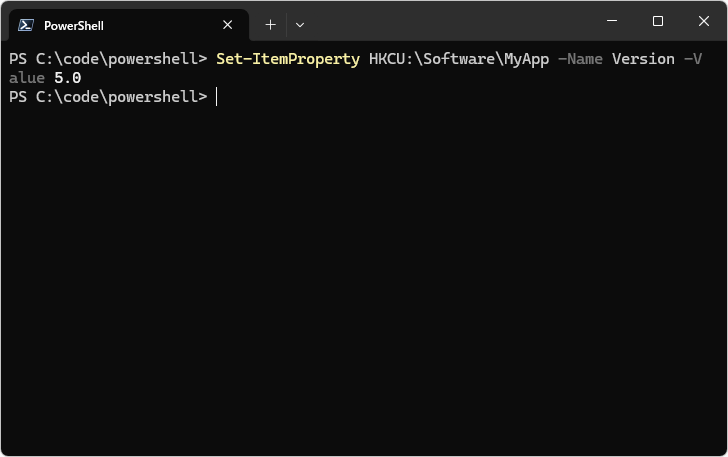Close the PowerShell tab
The height and width of the screenshot is (457, 728).
[228, 25]
